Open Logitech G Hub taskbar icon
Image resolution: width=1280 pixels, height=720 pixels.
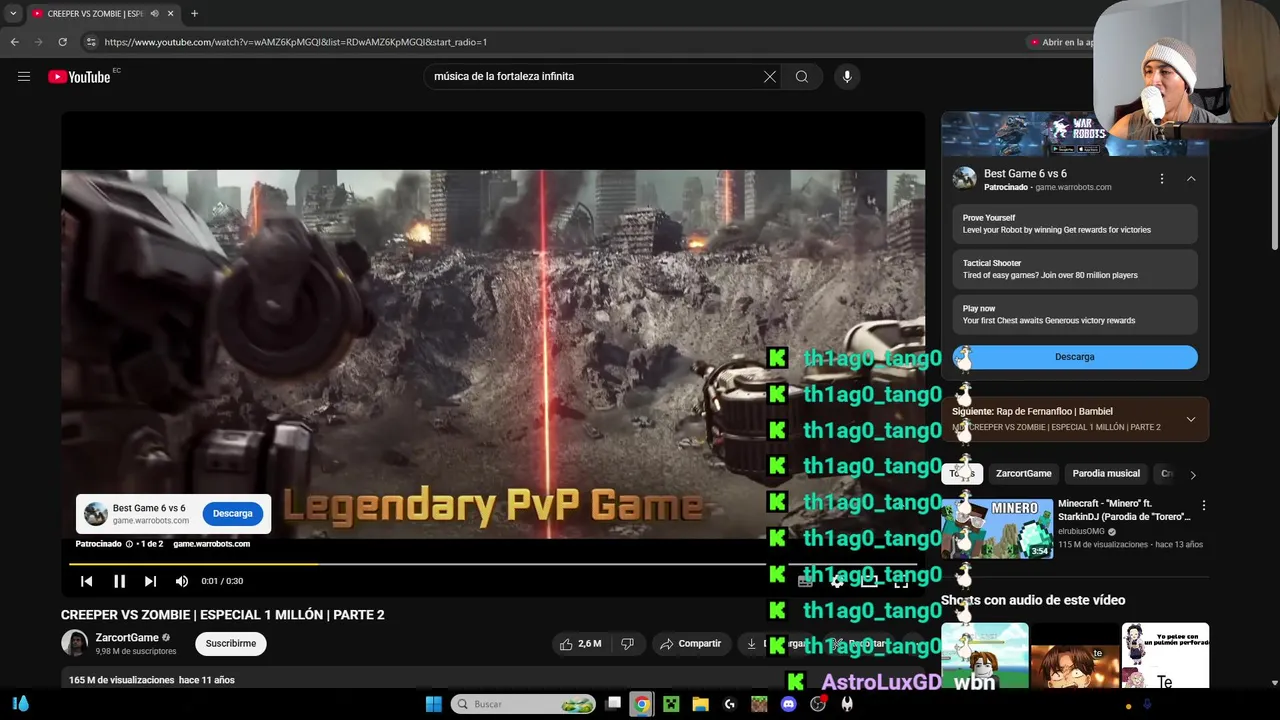(x=730, y=704)
